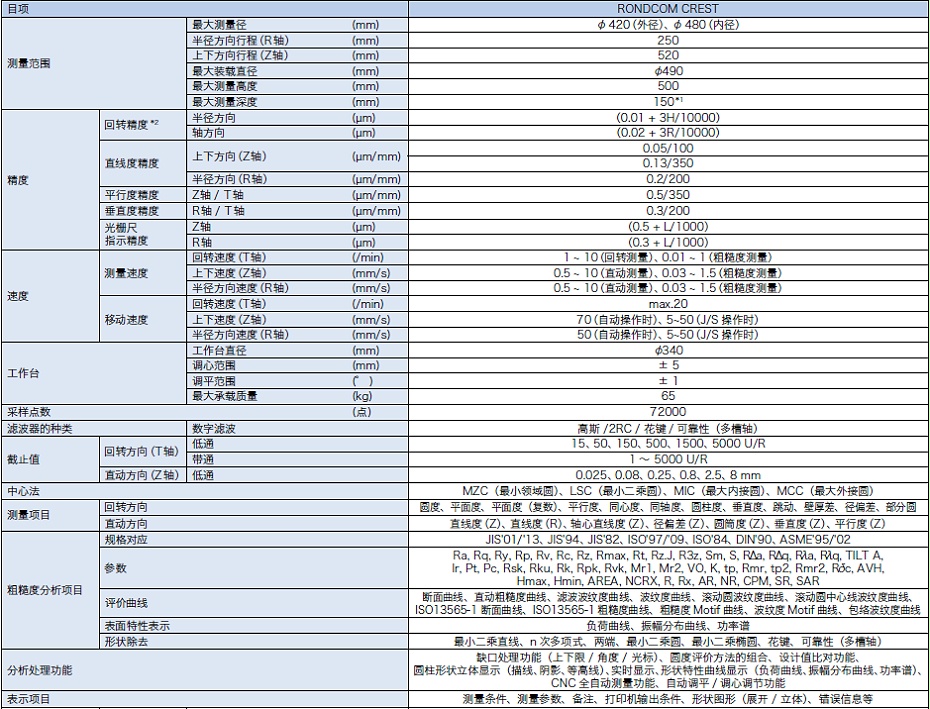
Task: Click the 测量范围 row label
Action: pyautogui.click(x=30, y=62)
